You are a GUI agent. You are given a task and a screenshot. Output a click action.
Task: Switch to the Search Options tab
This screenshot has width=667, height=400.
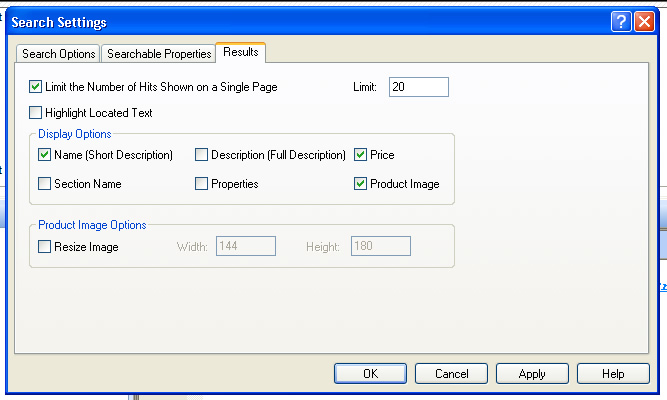pos(59,54)
